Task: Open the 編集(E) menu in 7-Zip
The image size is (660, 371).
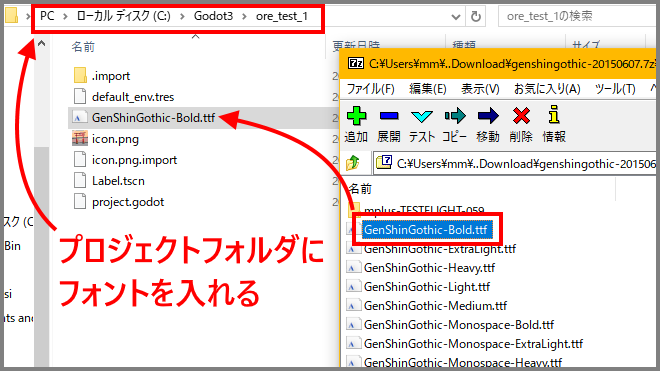Action: tap(428, 89)
